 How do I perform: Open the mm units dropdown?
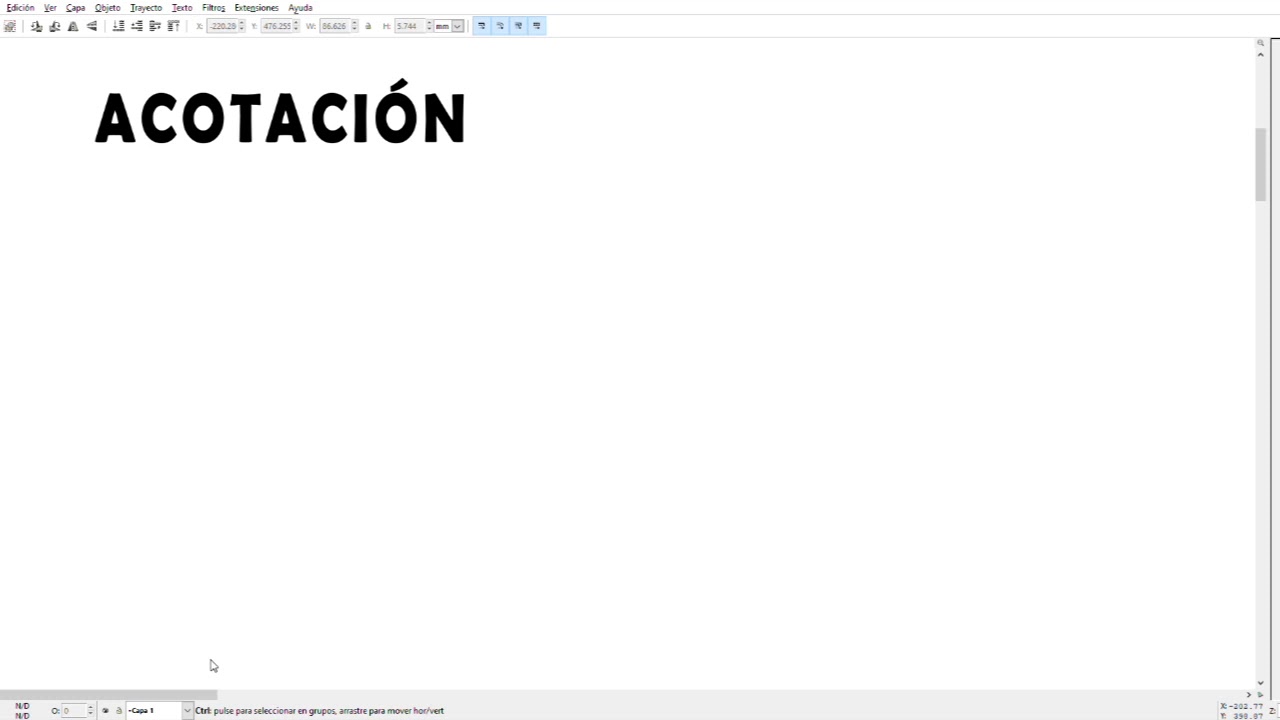[x=457, y=26]
